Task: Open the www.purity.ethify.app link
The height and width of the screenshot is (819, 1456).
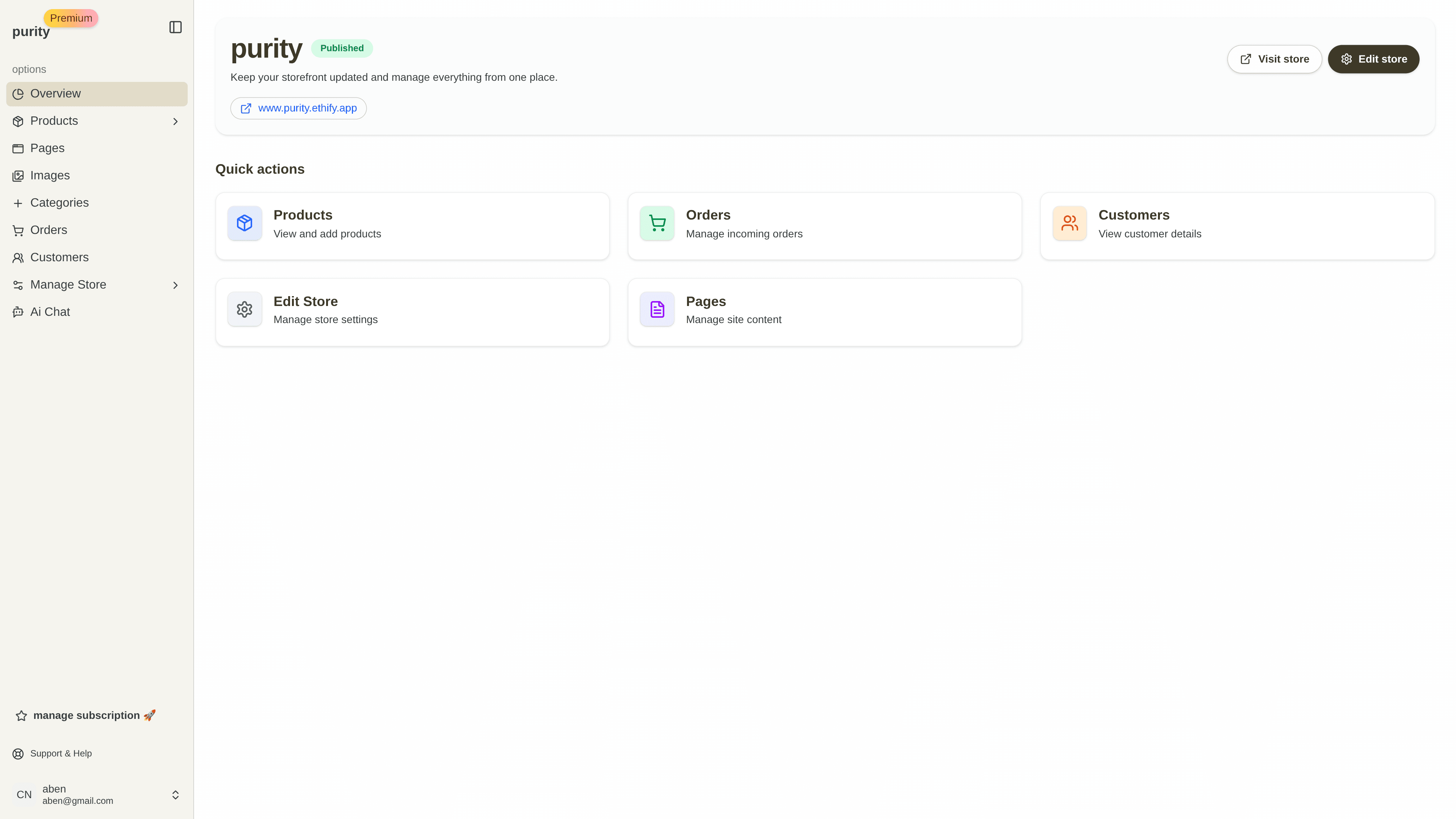Action: point(298,108)
